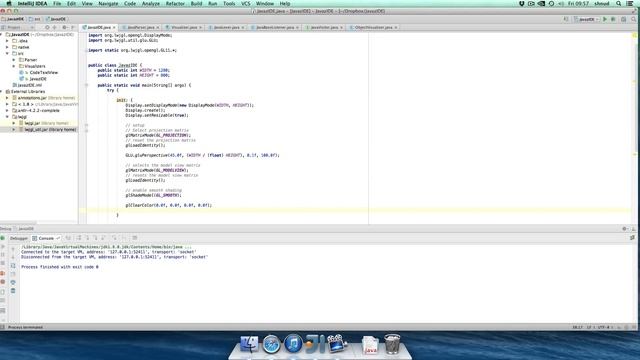The image size is (640, 360).
Task: Collapse the src folder
Action: (x=7, y=53)
